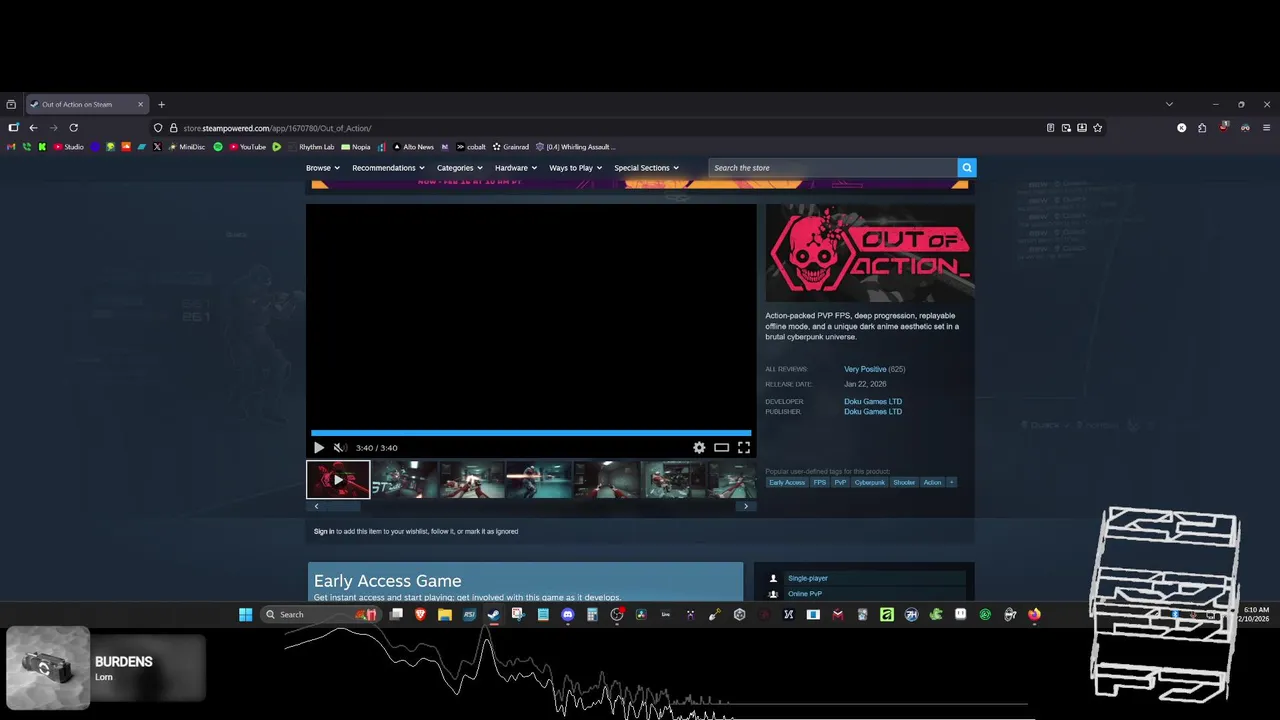Expand the Special Sections menu
The height and width of the screenshot is (720, 1280).
pyautogui.click(x=646, y=168)
